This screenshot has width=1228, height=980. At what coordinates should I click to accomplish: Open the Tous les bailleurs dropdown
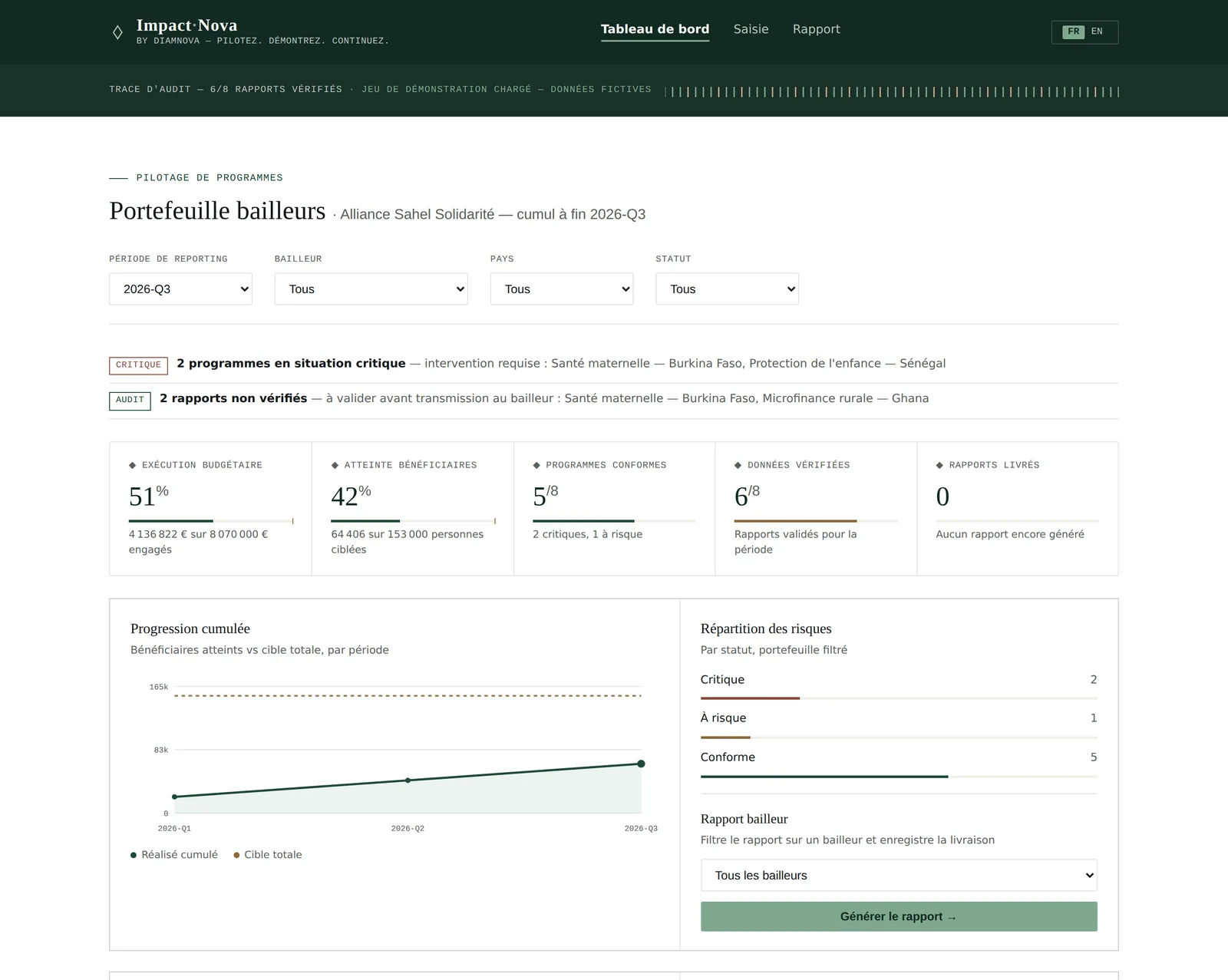click(899, 876)
